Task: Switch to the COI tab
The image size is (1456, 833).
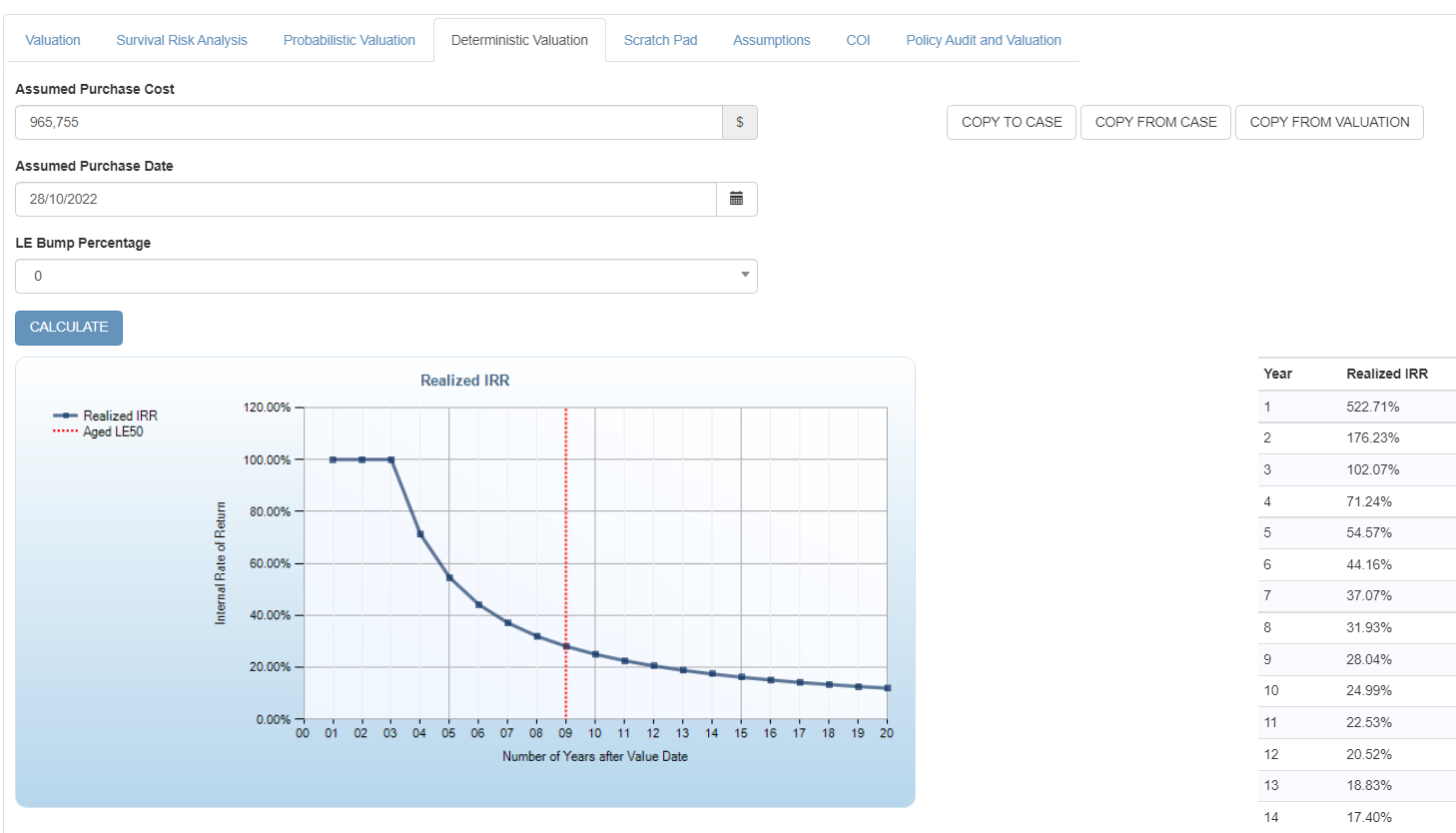Action: tap(858, 40)
